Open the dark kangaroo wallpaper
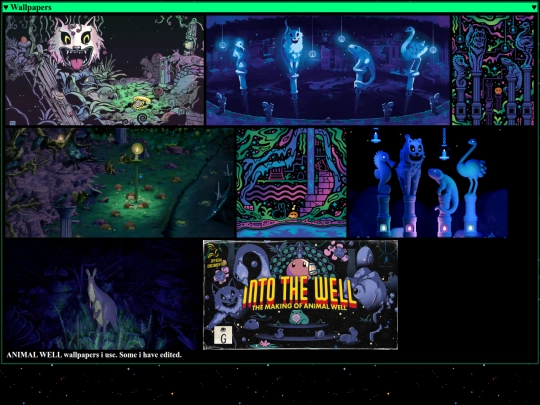Image resolution: width=540 pixels, height=405 pixels. pos(103,295)
